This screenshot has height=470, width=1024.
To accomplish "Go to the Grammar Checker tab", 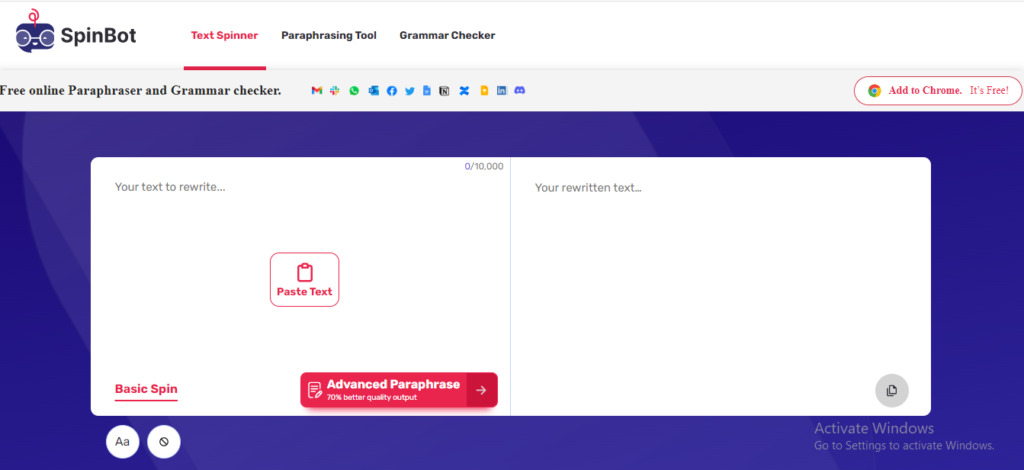I will pyautogui.click(x=447, y=35).
